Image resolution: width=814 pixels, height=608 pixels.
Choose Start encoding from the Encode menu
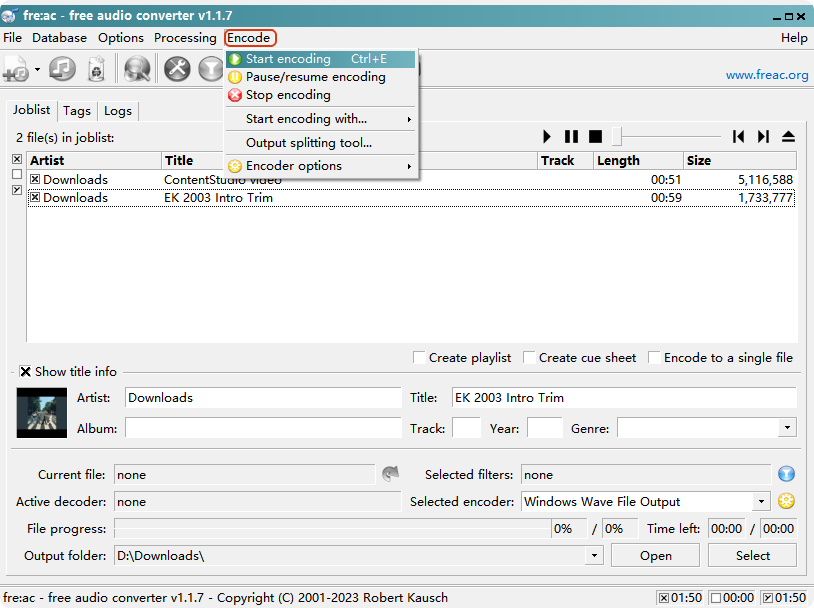pyautogui.click(x=288, y=59)
